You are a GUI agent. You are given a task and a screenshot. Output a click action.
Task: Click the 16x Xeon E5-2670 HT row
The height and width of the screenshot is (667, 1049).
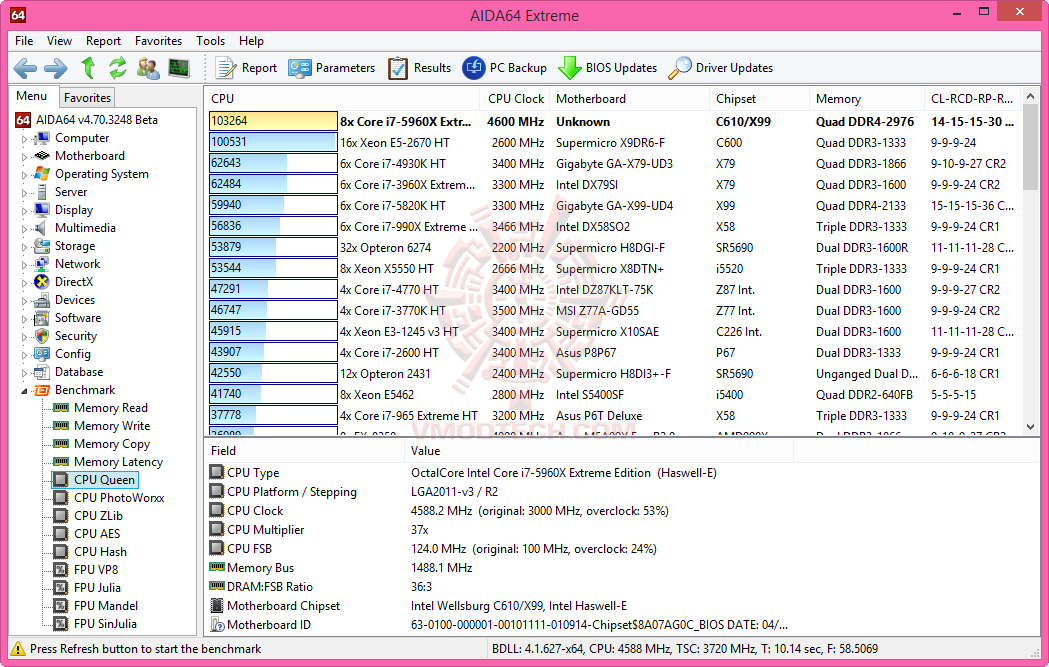pos(614,142)
